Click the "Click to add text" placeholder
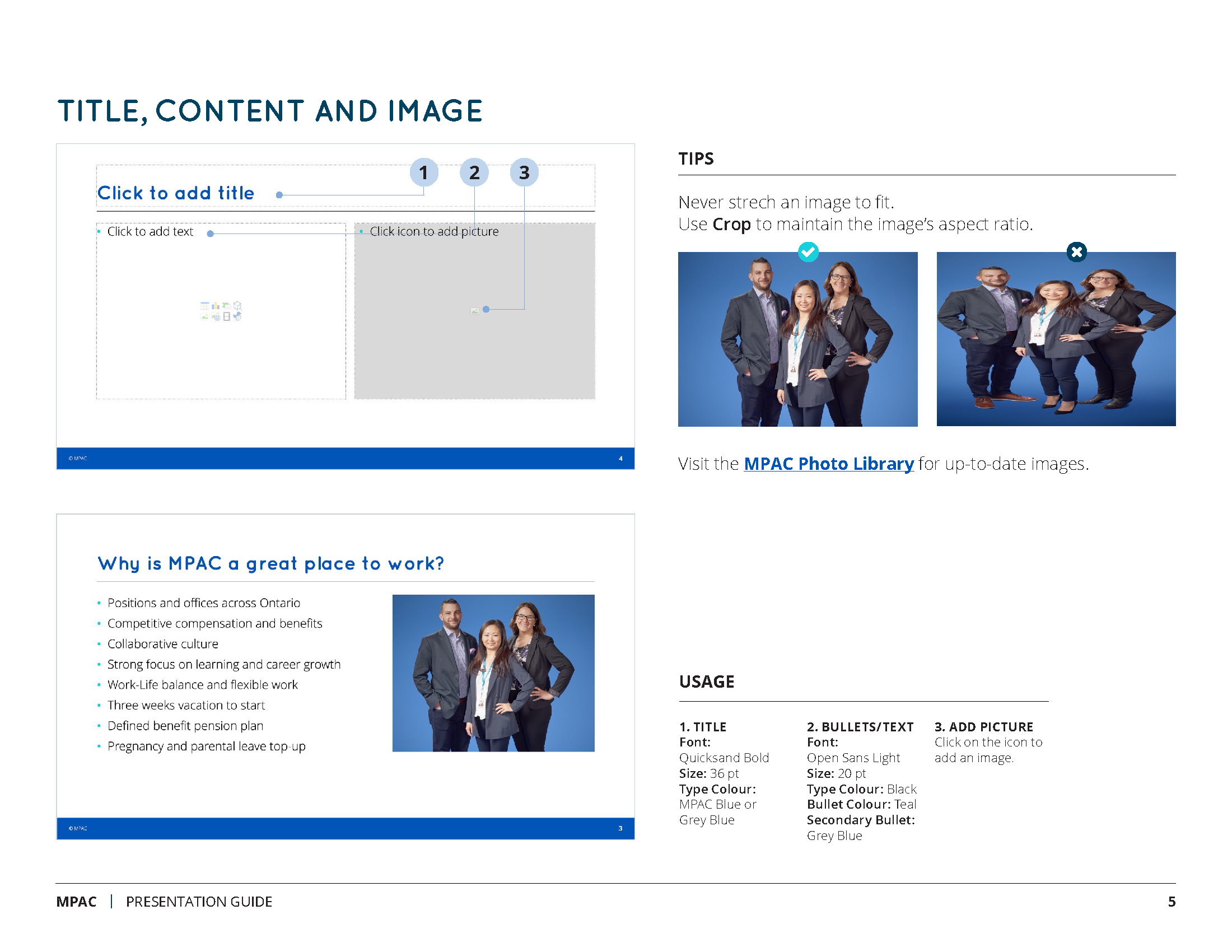1232x952 pixels. point(150,232)
